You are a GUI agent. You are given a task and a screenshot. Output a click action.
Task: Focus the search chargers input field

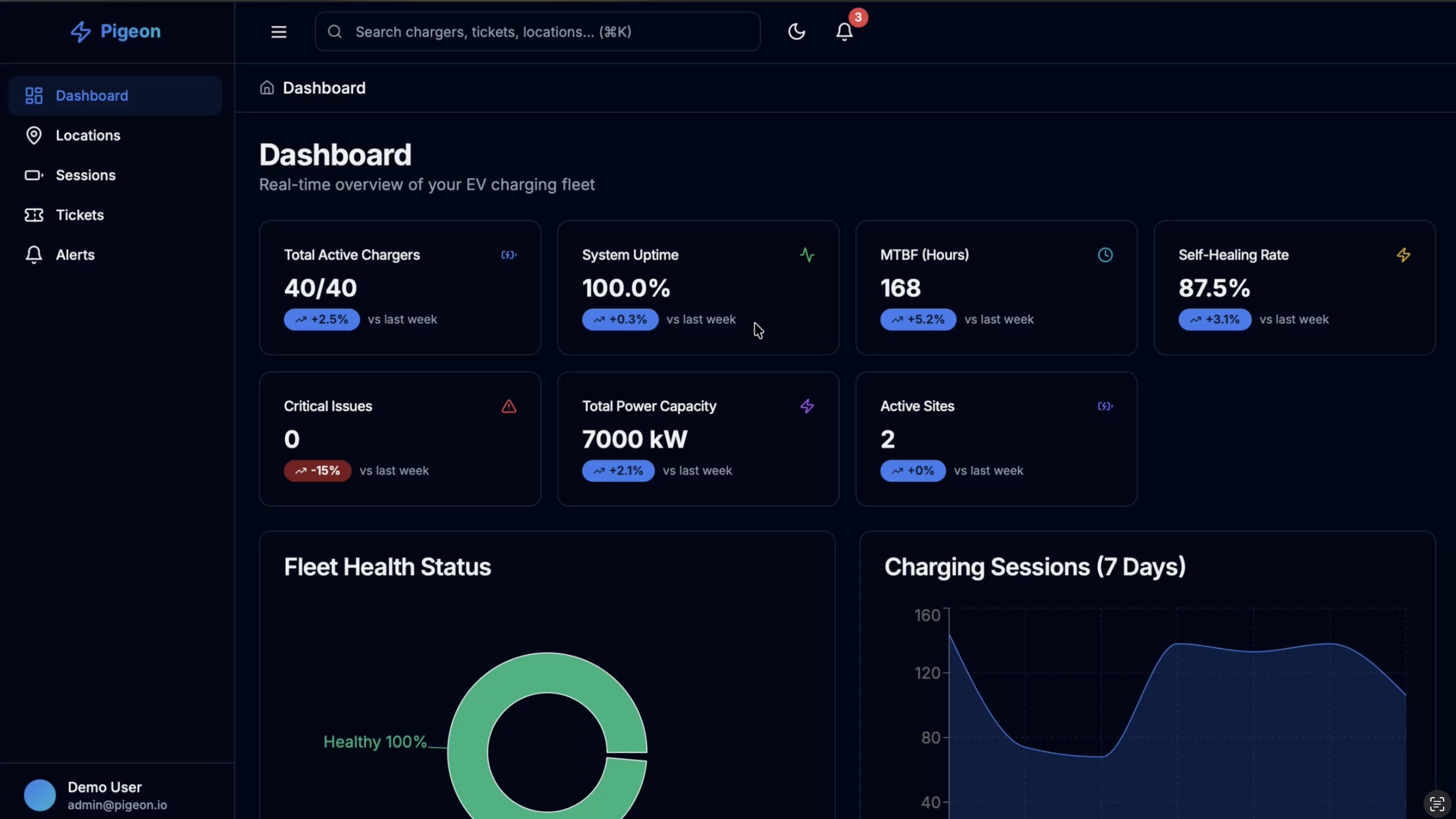537,31
